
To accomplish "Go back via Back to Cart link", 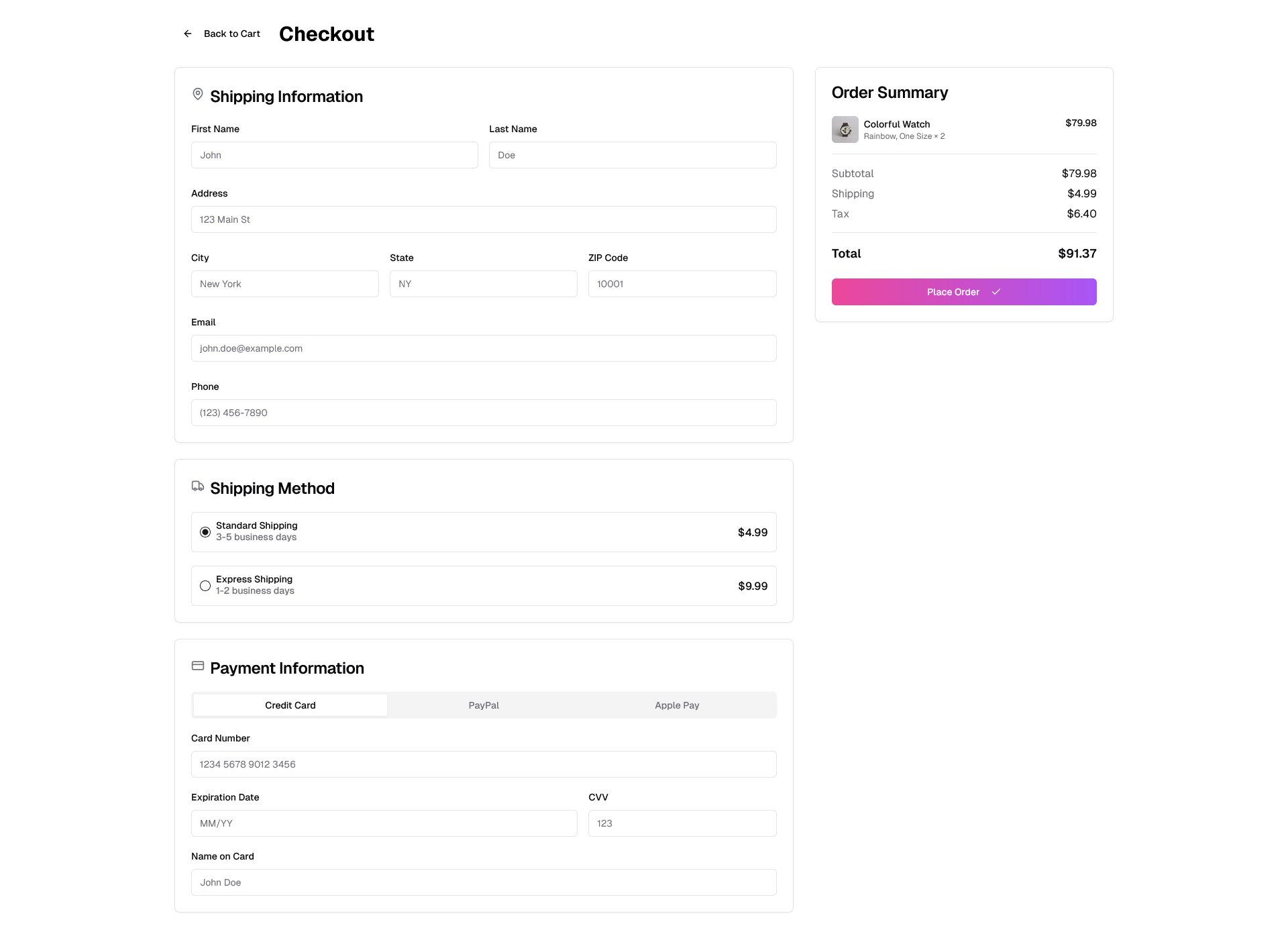I will click(x=231, y=34).
